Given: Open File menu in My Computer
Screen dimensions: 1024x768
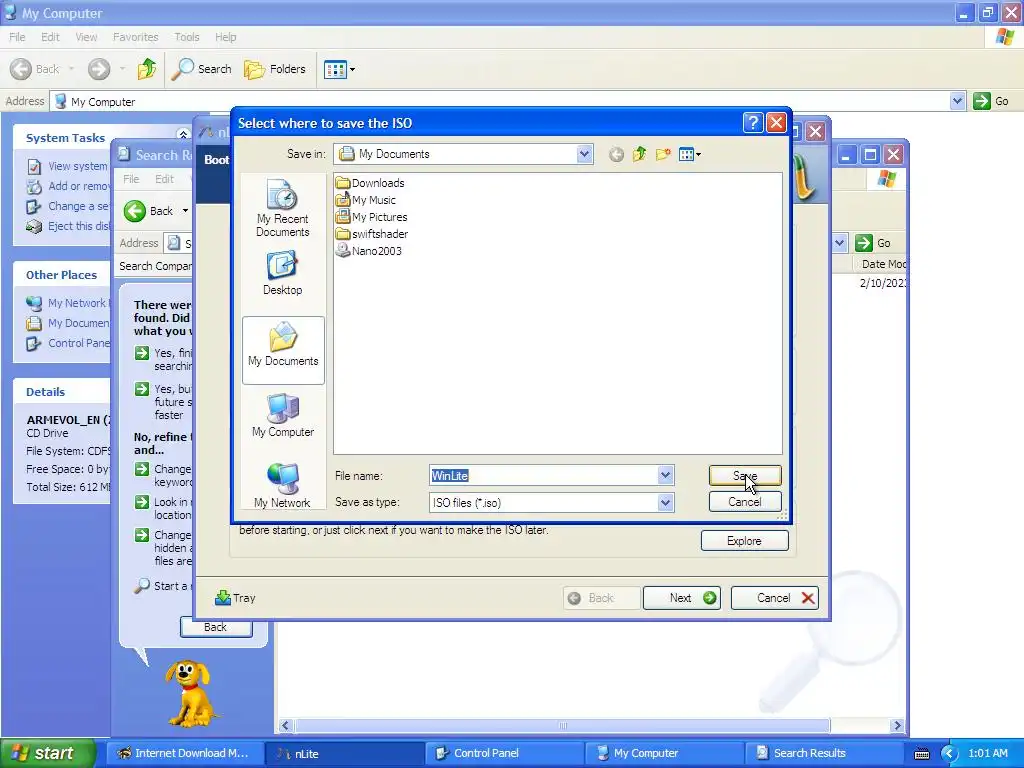Looking at the screenshot, I should point(17,37).
